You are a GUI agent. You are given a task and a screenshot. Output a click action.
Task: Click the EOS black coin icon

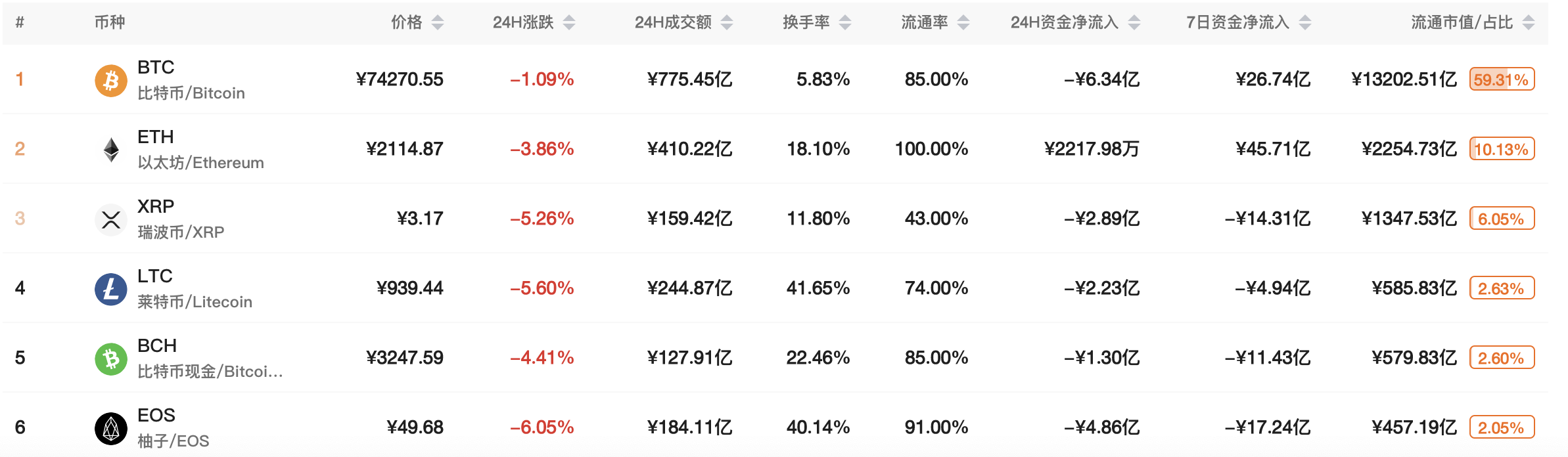click(x=111, y=428)
